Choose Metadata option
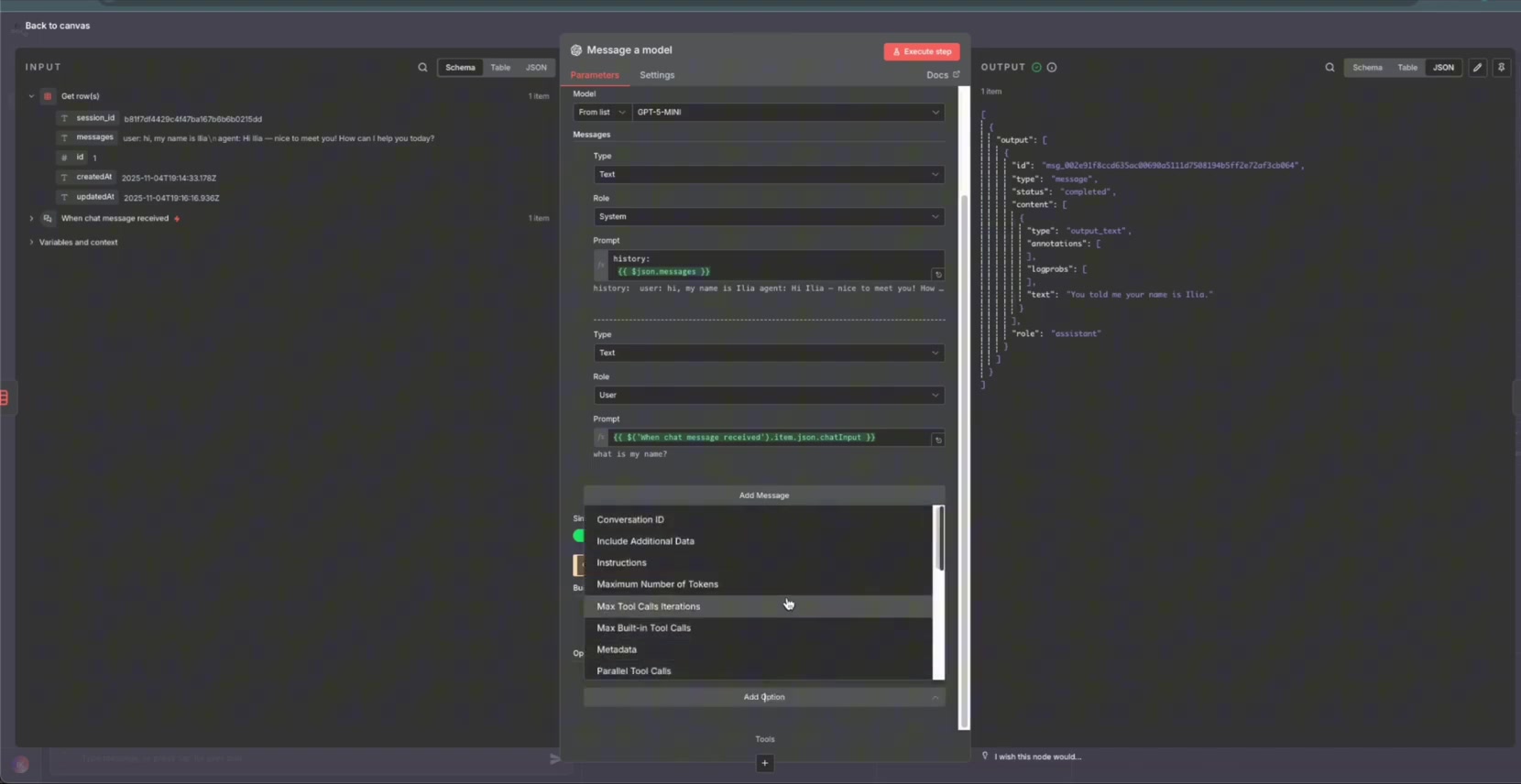Viewport: 1521px width, 784px height. [759, 650]
